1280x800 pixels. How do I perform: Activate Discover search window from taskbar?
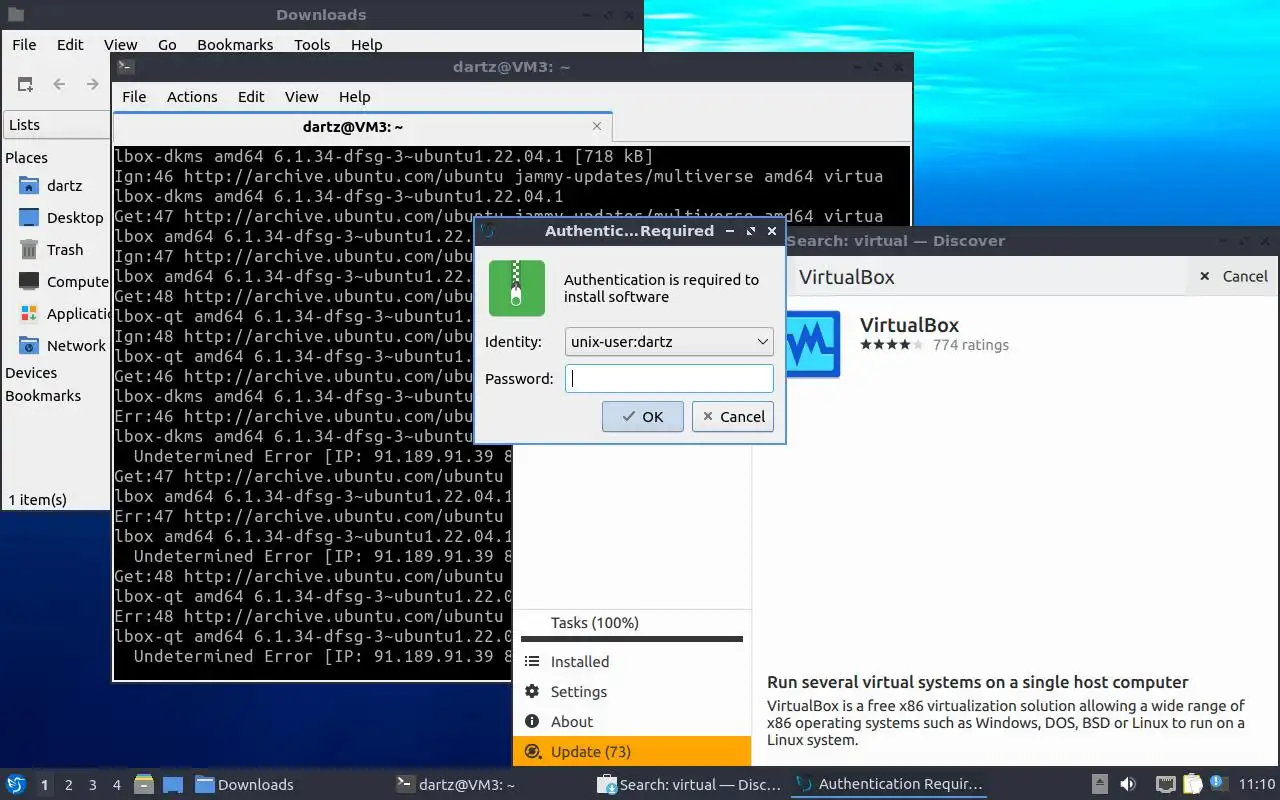687,785
